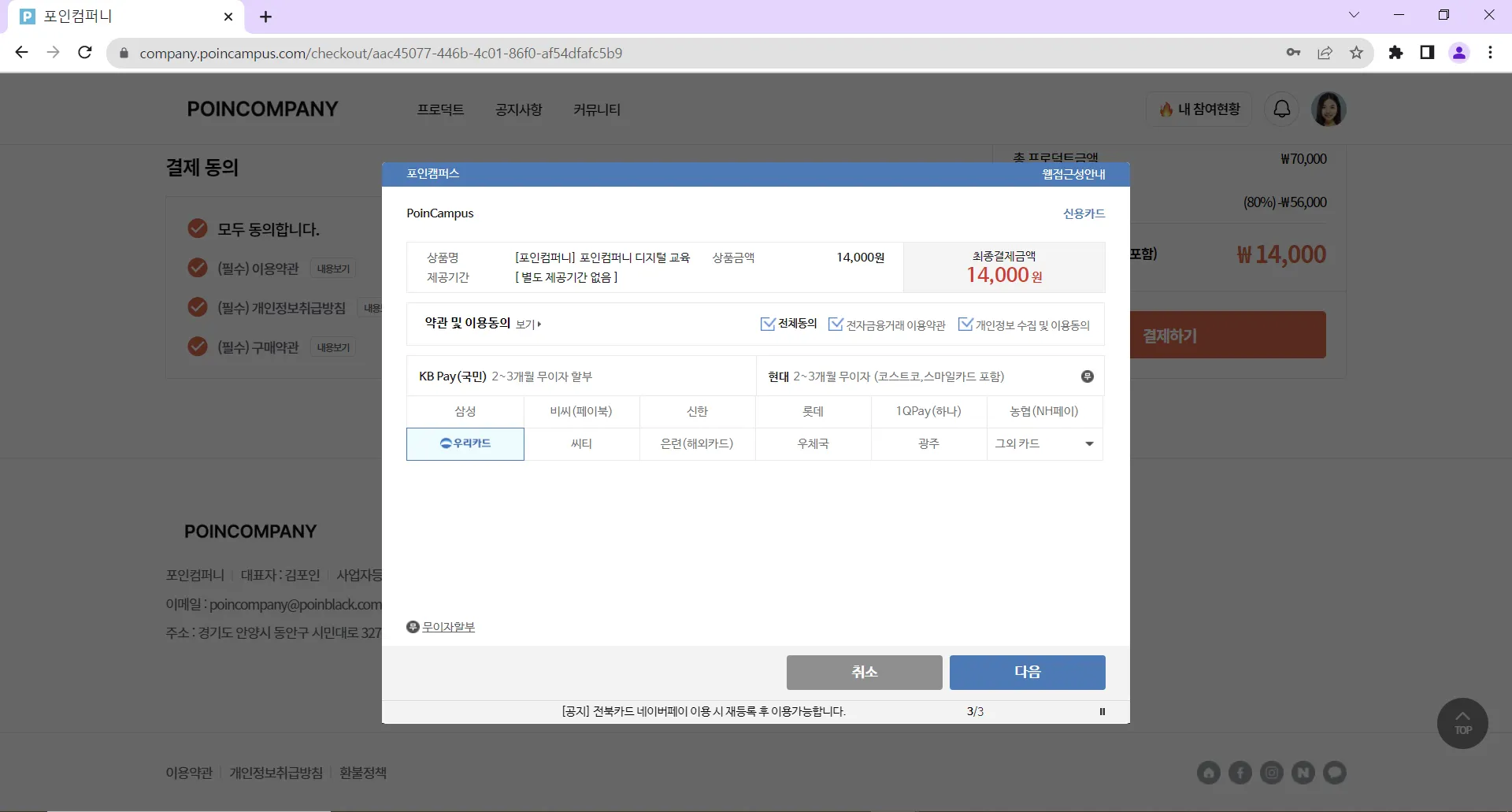Open the Chrome profile avatar
This screenshot has width=1512, height=812.
pos(1459,53)
